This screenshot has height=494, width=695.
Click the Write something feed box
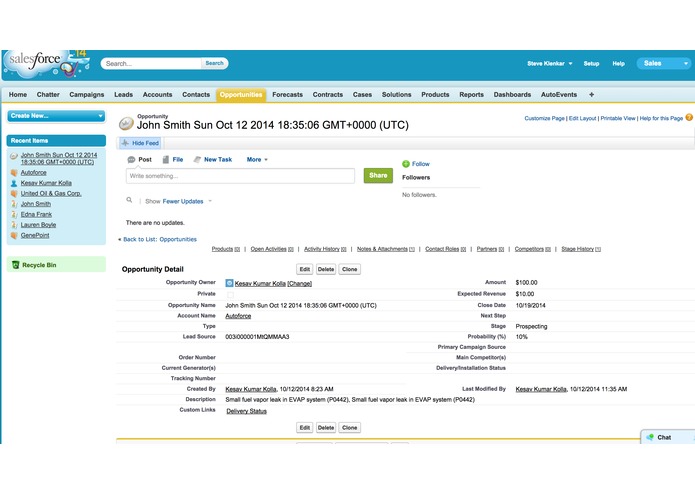(x=240, y=176)
